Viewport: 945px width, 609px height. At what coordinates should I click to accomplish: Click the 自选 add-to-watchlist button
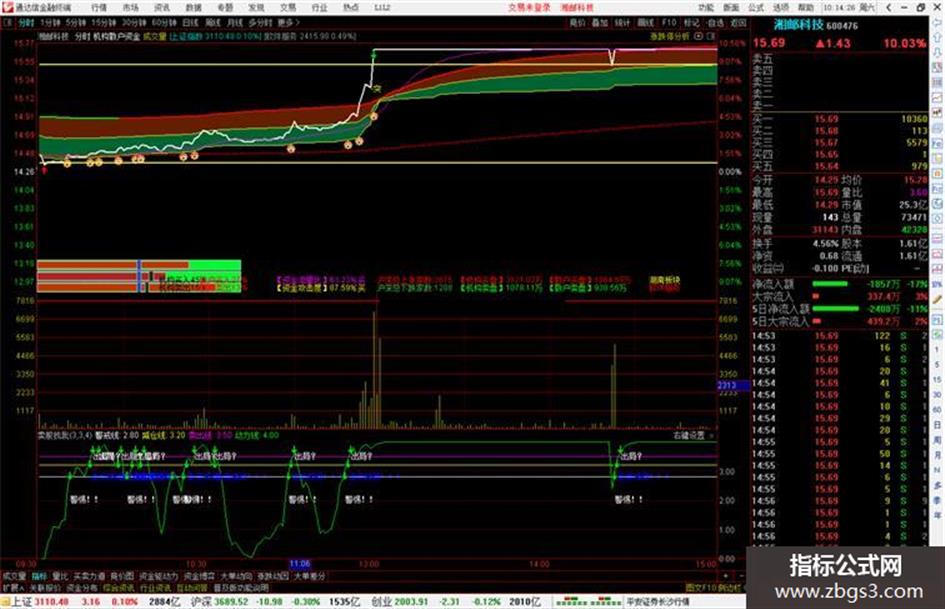coord(715,22)
